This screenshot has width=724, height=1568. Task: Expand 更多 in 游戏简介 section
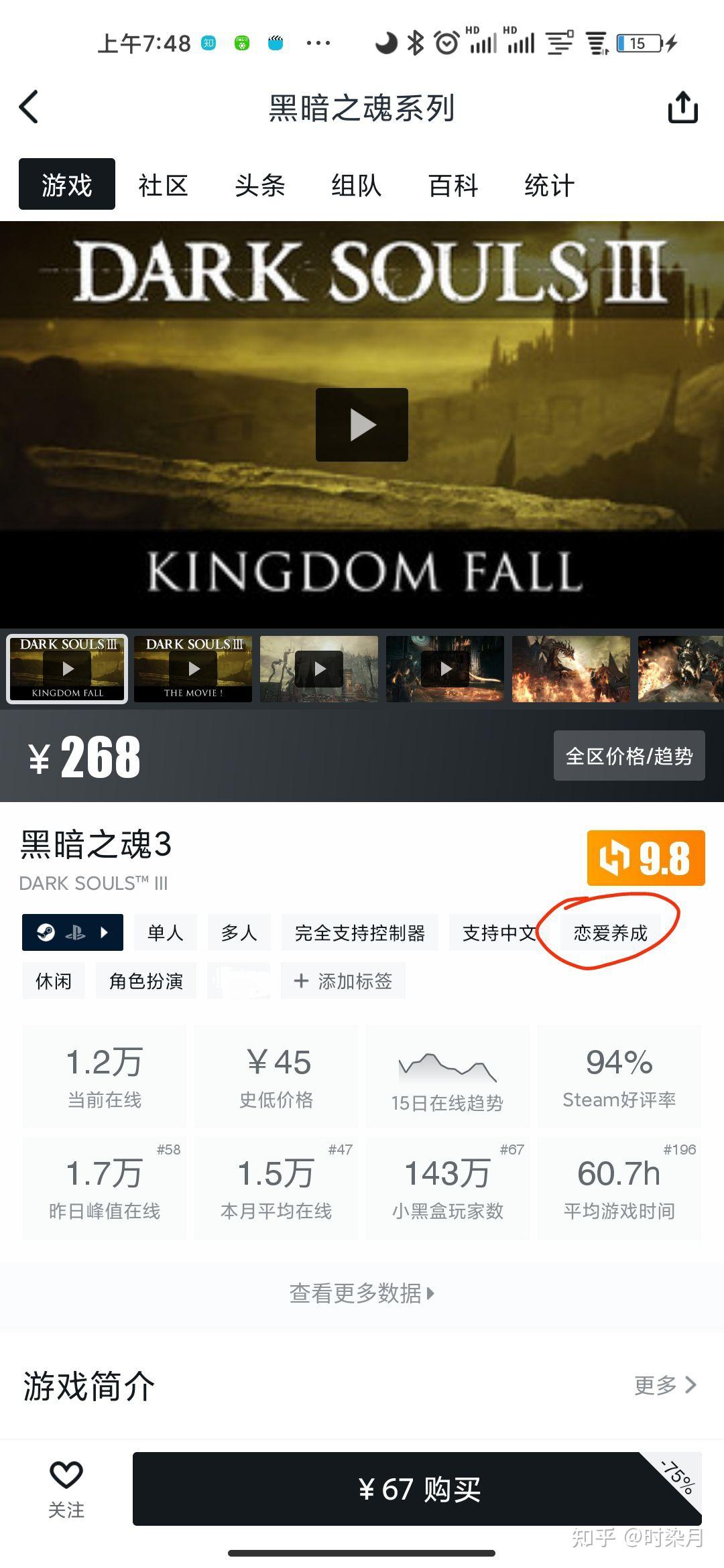[665, 1385]
